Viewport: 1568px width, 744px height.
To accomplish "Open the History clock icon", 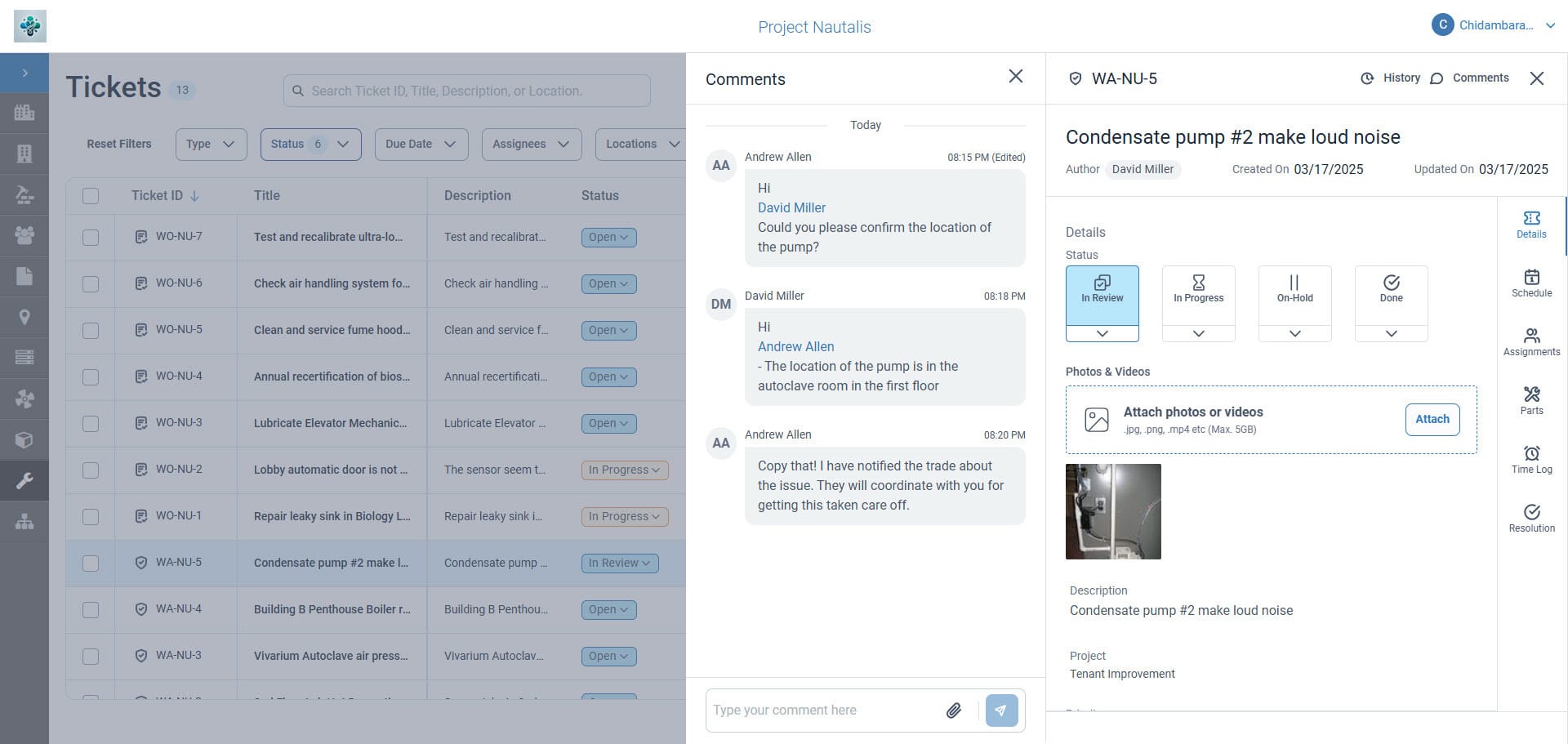I will 1367,78.
